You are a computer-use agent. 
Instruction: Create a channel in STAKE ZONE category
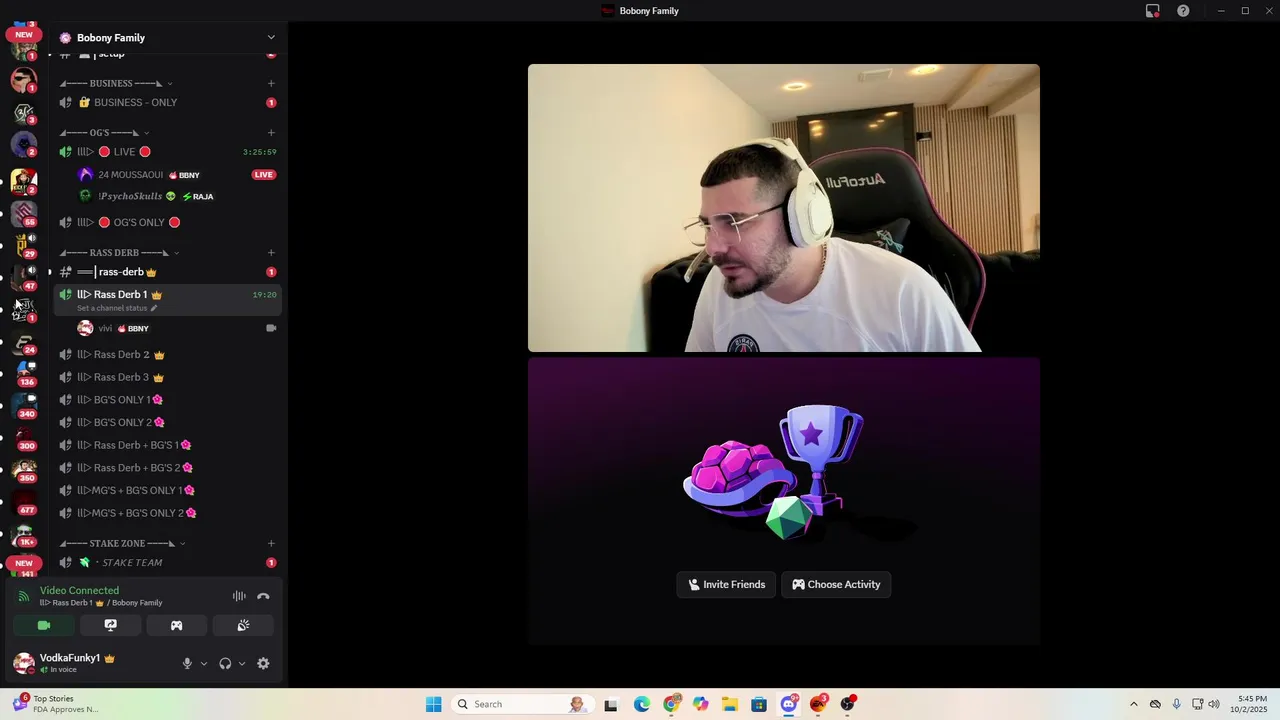(271, 543)
